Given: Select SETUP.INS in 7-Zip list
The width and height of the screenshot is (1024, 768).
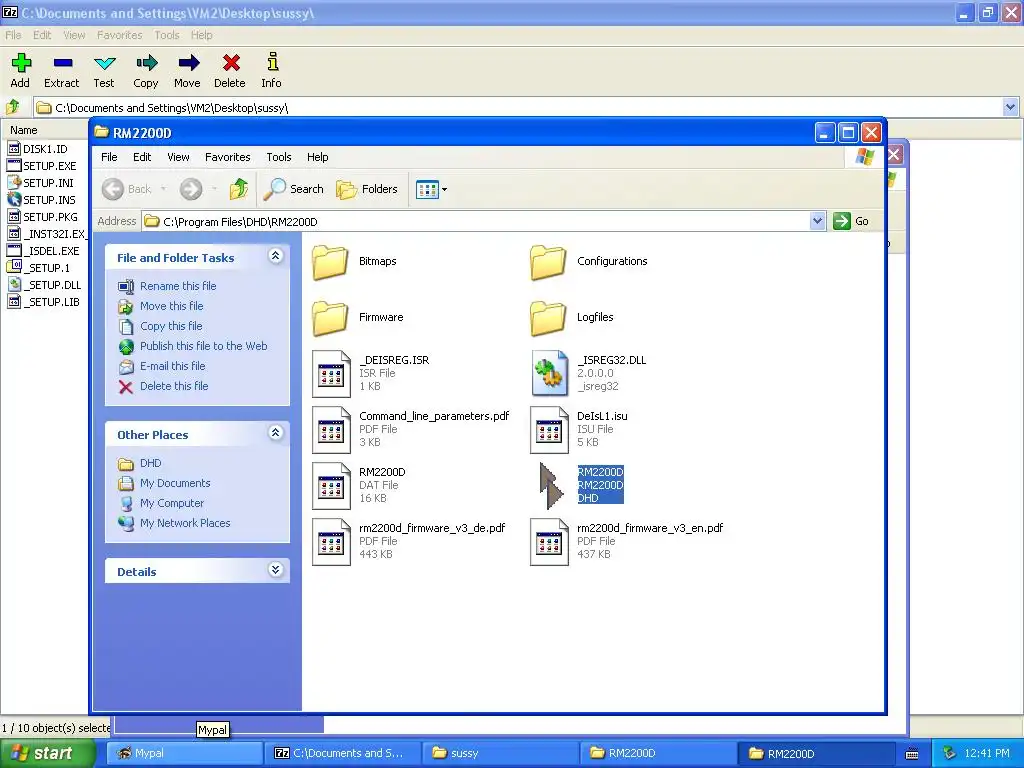Looking at the screenshot, I should [41, 200].
